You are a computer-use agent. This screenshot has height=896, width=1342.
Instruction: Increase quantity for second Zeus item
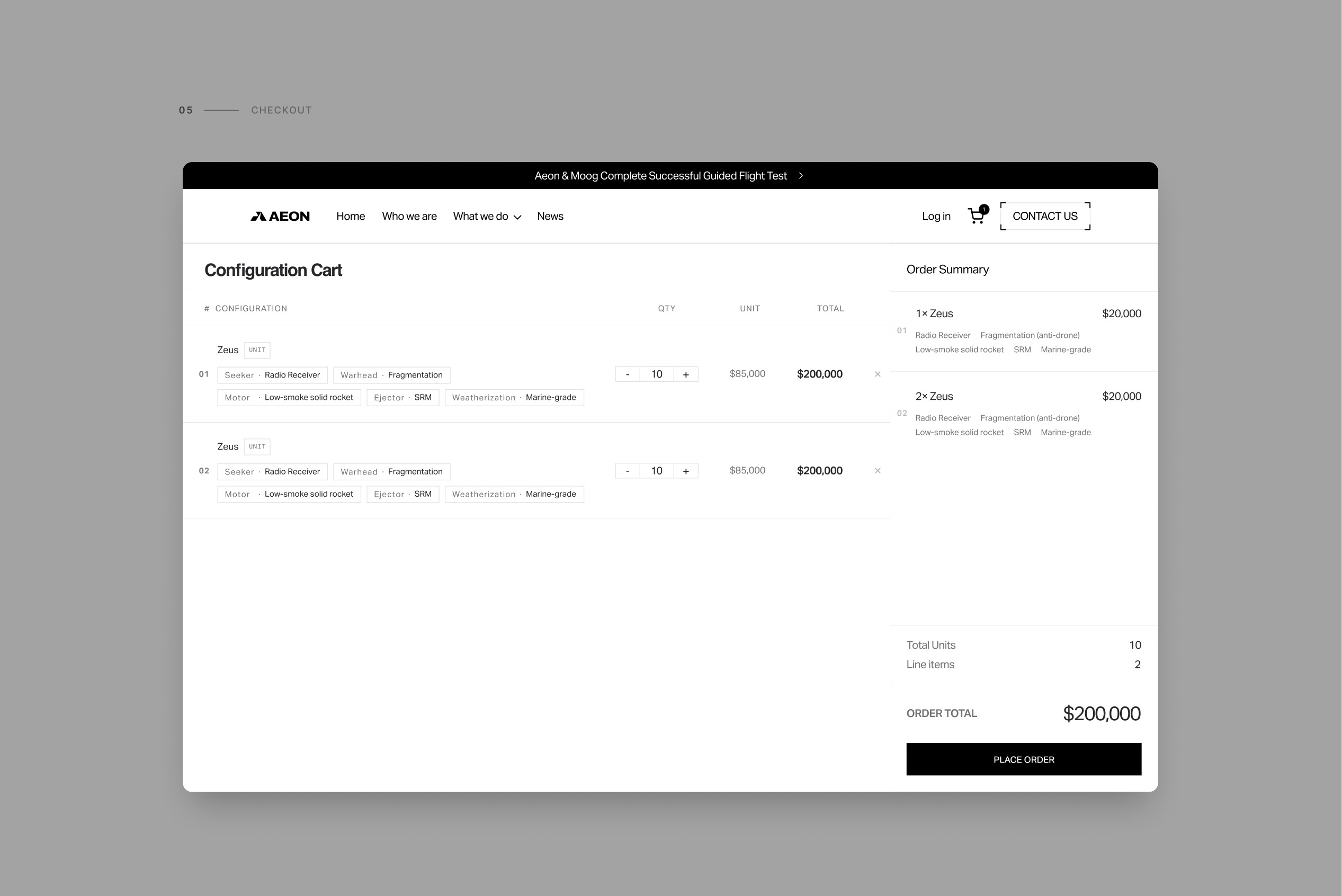[x=686, y=471]
